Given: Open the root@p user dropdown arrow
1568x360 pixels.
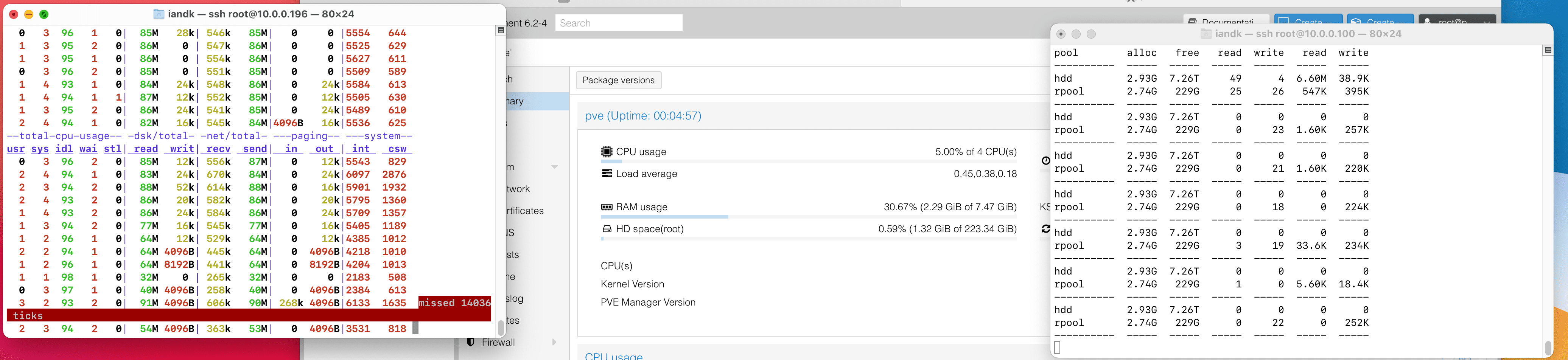Looking at the screenshot, I should point(1487,22).
